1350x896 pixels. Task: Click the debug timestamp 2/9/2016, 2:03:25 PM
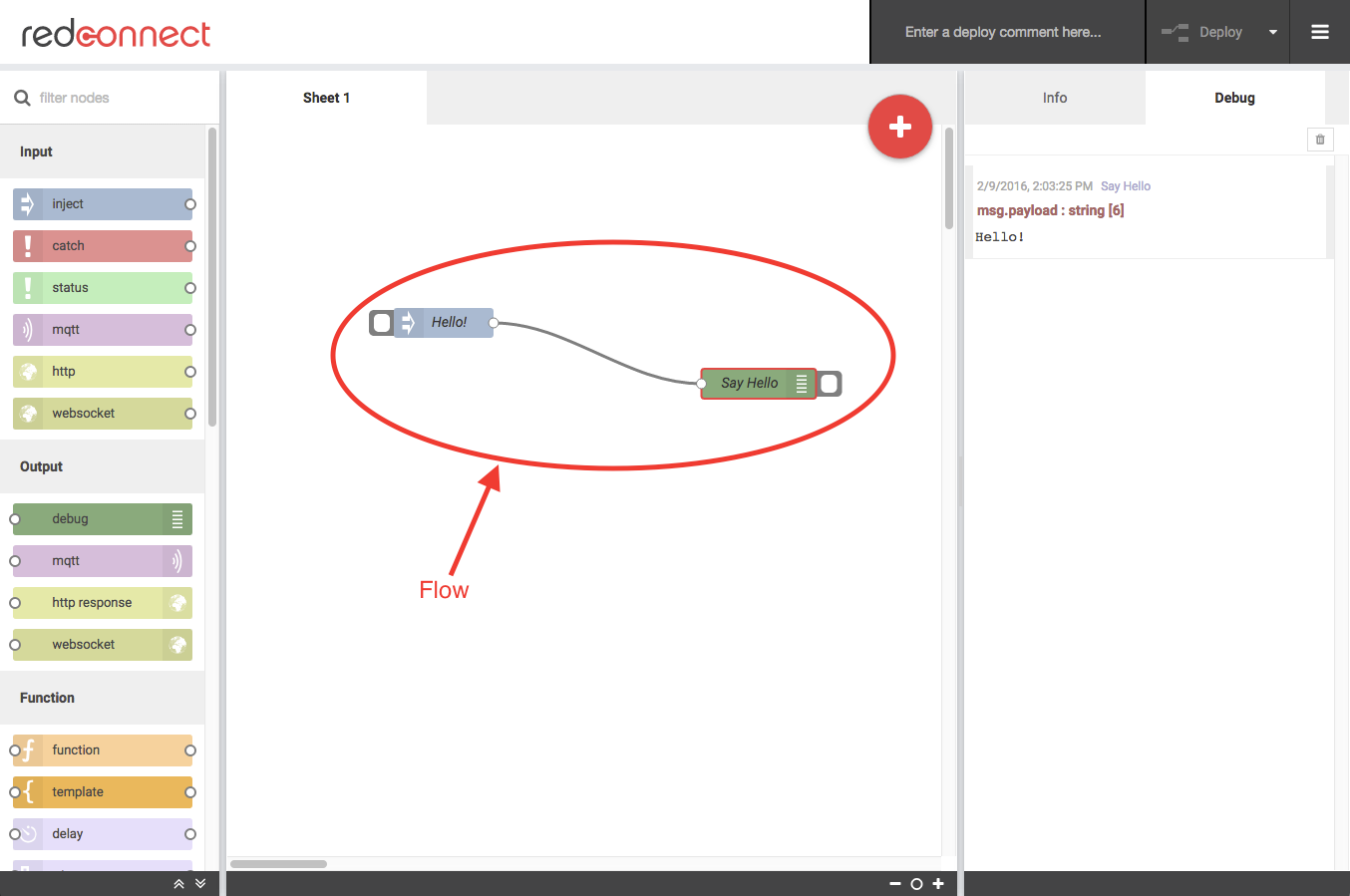1035,186
